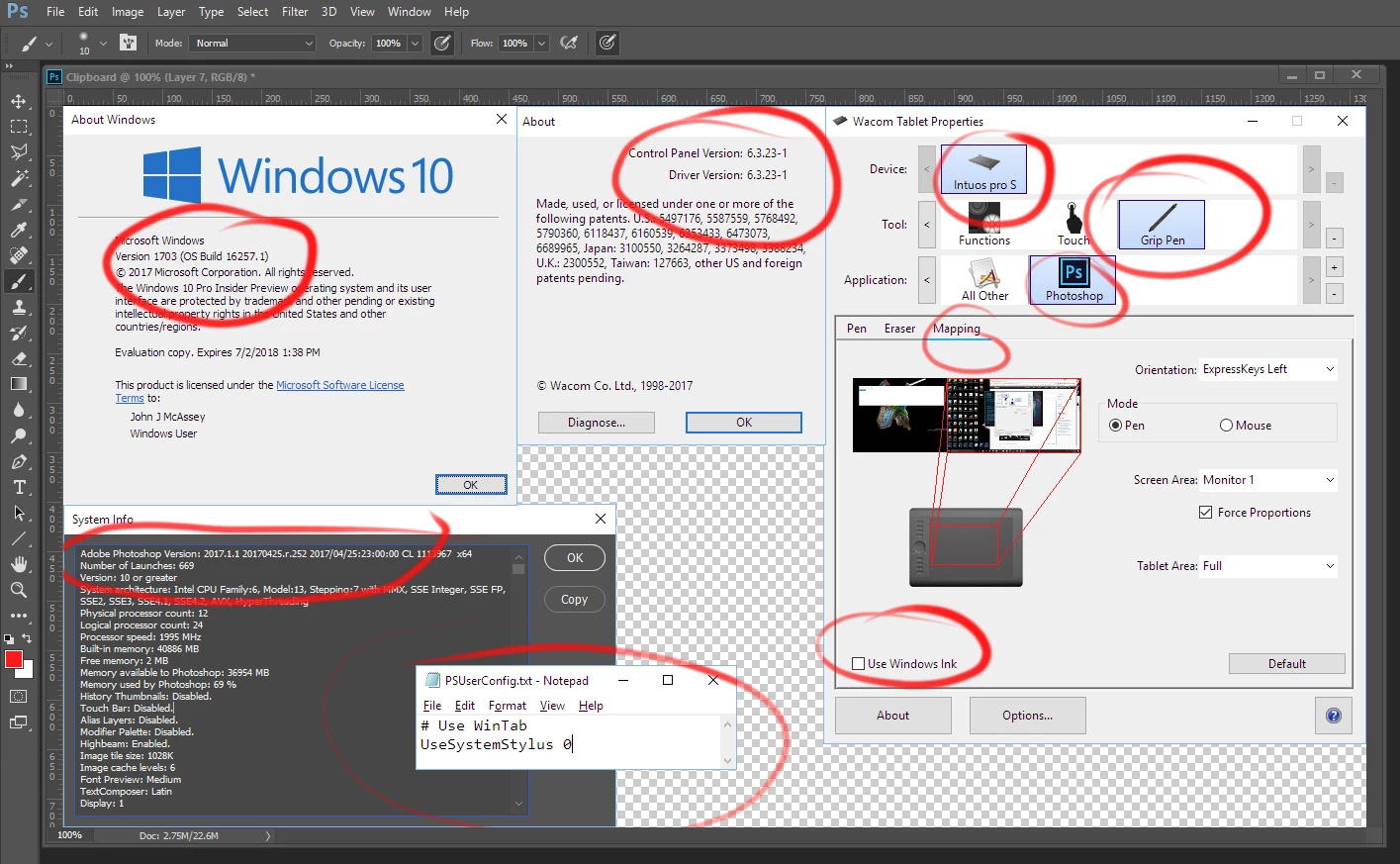The width and height of the screenshot is (1400, 864).
Task: Select the Brush tool in the left toolbar
Action: click(x=19, y=281)
